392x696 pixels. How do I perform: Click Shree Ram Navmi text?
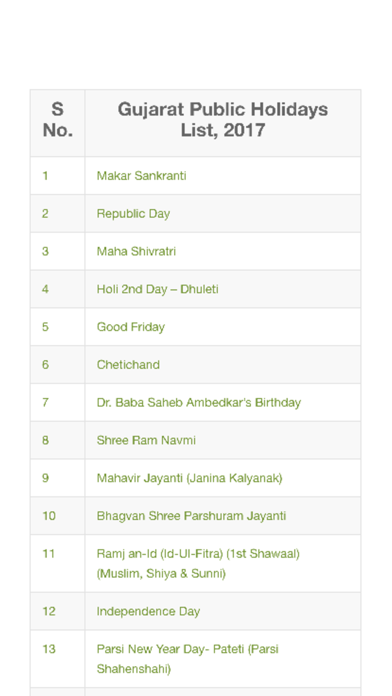click(x=146, y=440)
